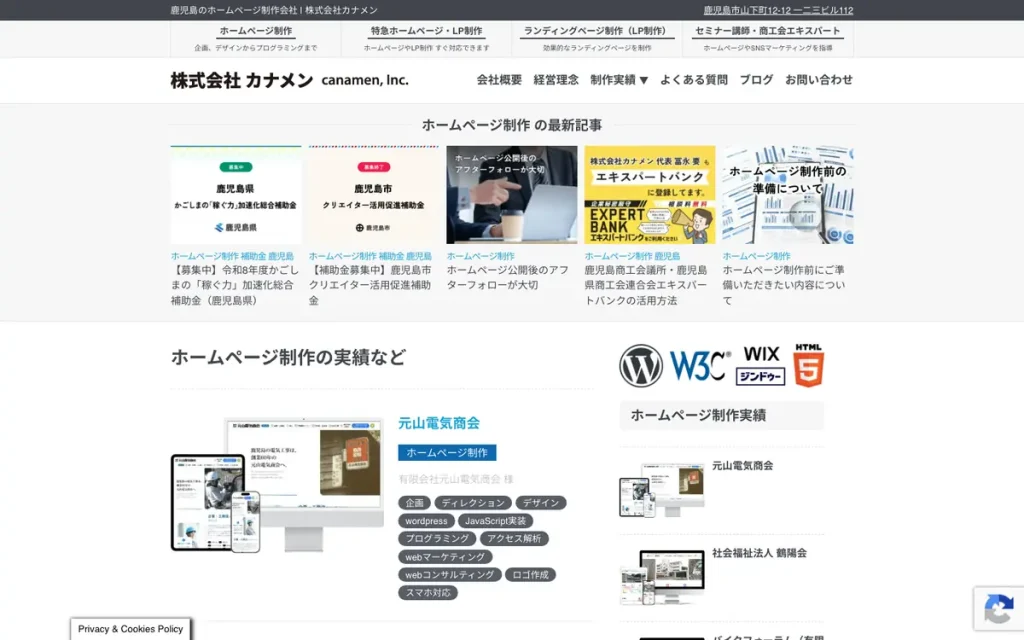
Task: Open お問い合わせ contact page
Action: (x=819, y=80)
